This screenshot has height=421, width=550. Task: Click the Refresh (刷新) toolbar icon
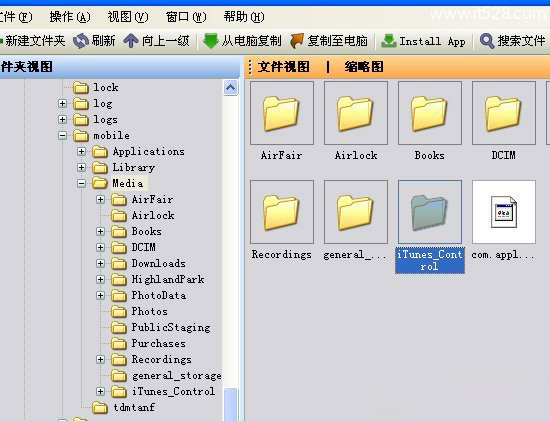click(x=80, y=41)
